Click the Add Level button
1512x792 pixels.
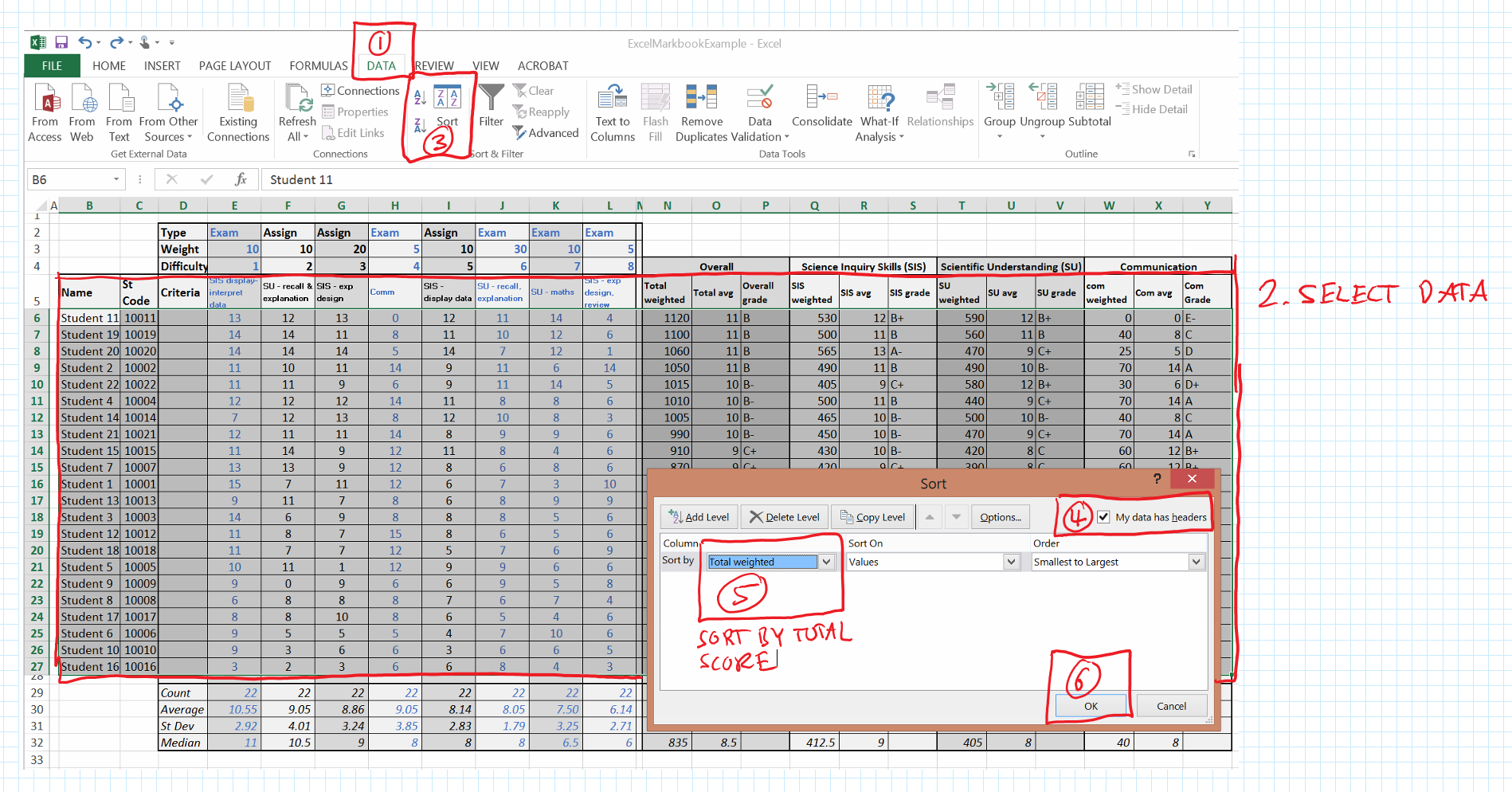[699, 517]
